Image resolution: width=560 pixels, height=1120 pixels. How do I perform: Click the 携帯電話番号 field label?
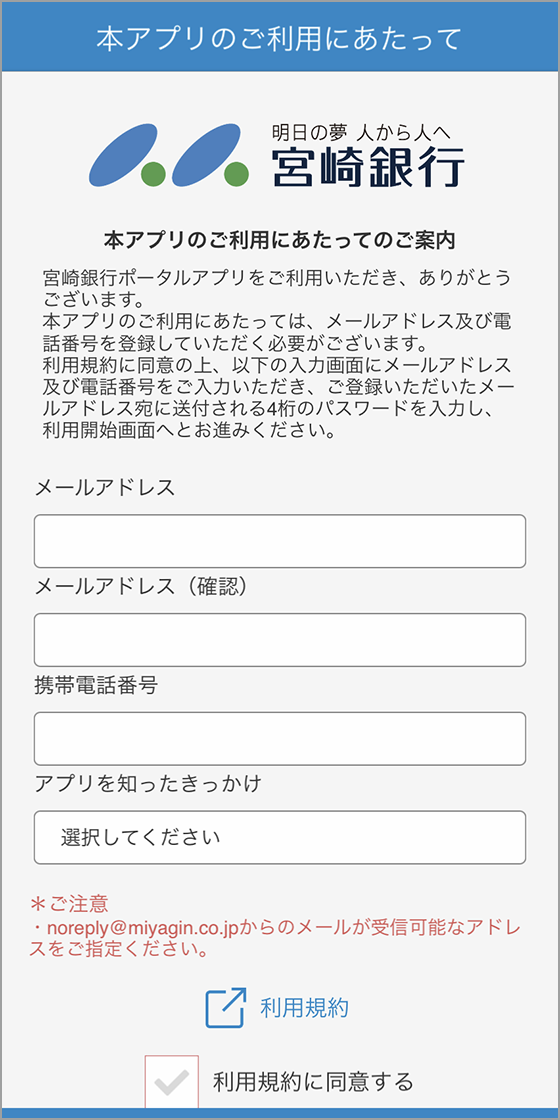click(96, 686)
